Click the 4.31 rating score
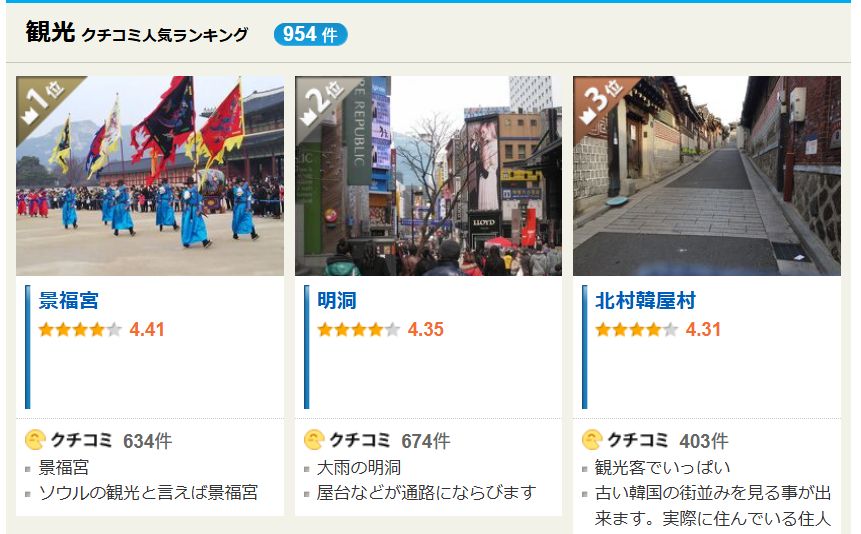Screen dimensions: 861x534 [703, 330]
